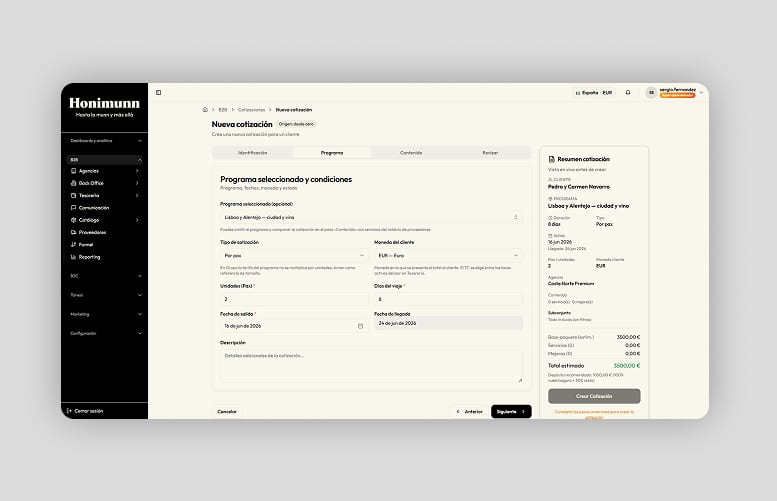
Task: Click the Proveedores folder icon
Action: (73, 232)
